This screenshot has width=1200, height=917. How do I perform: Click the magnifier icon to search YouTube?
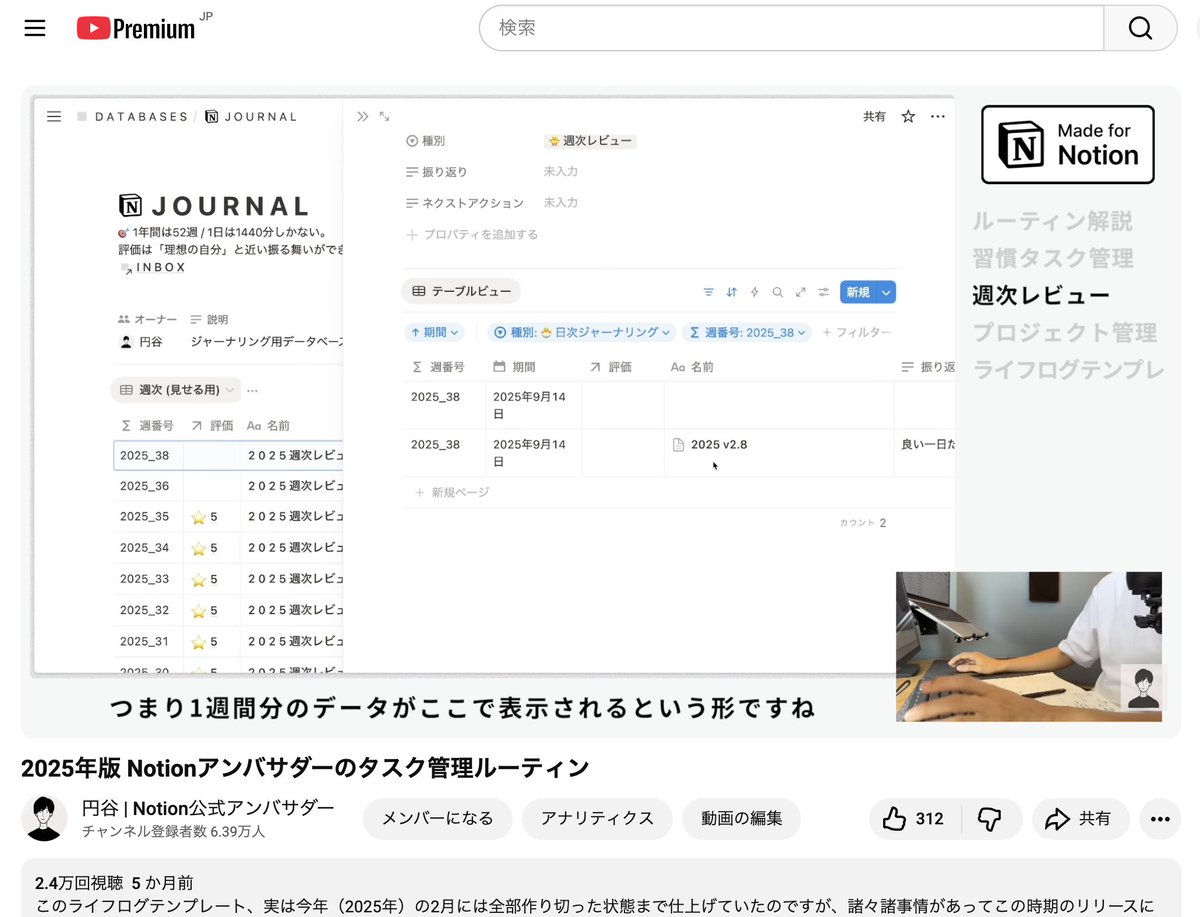pos(1140,28)
